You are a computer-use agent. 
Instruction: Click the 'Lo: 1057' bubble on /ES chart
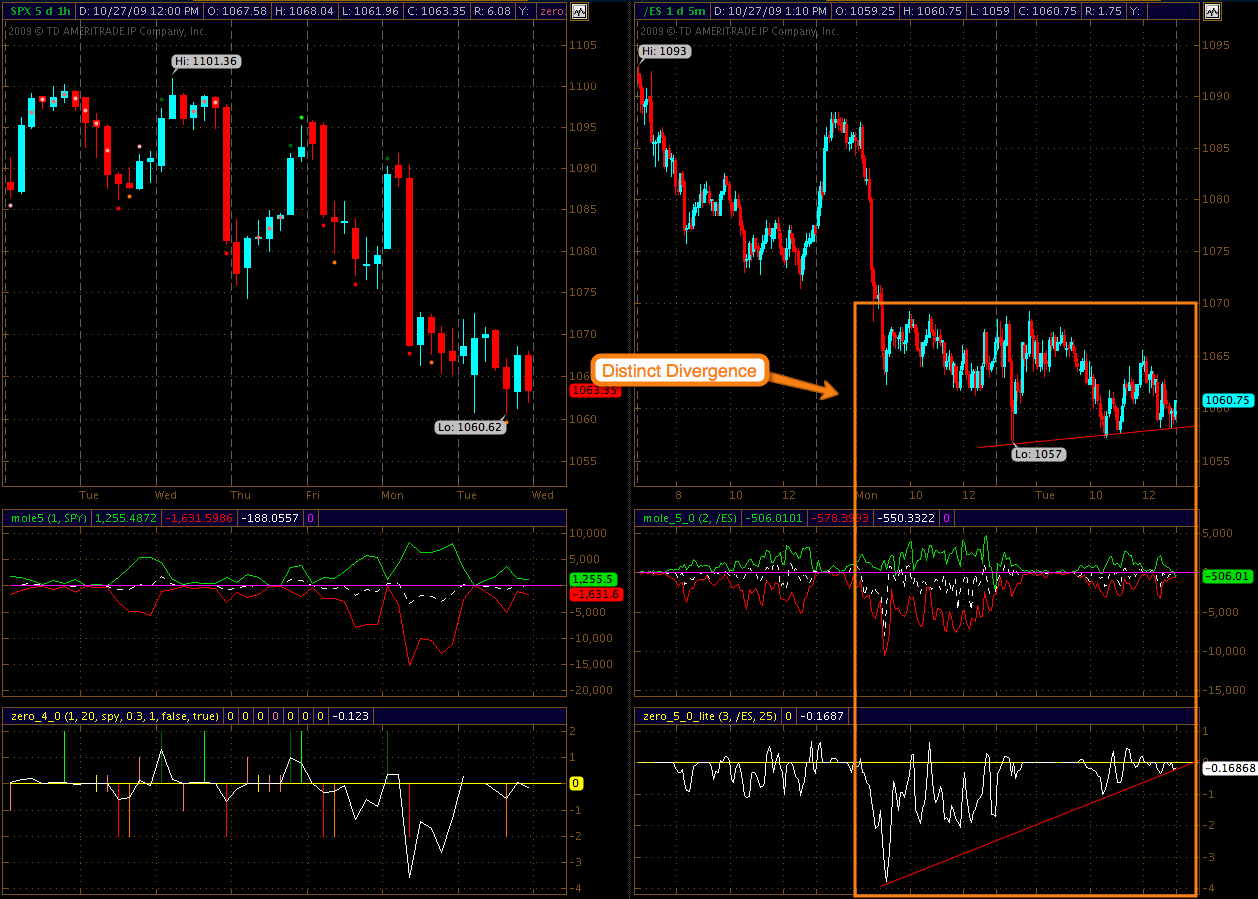[x=1037, y=454]
